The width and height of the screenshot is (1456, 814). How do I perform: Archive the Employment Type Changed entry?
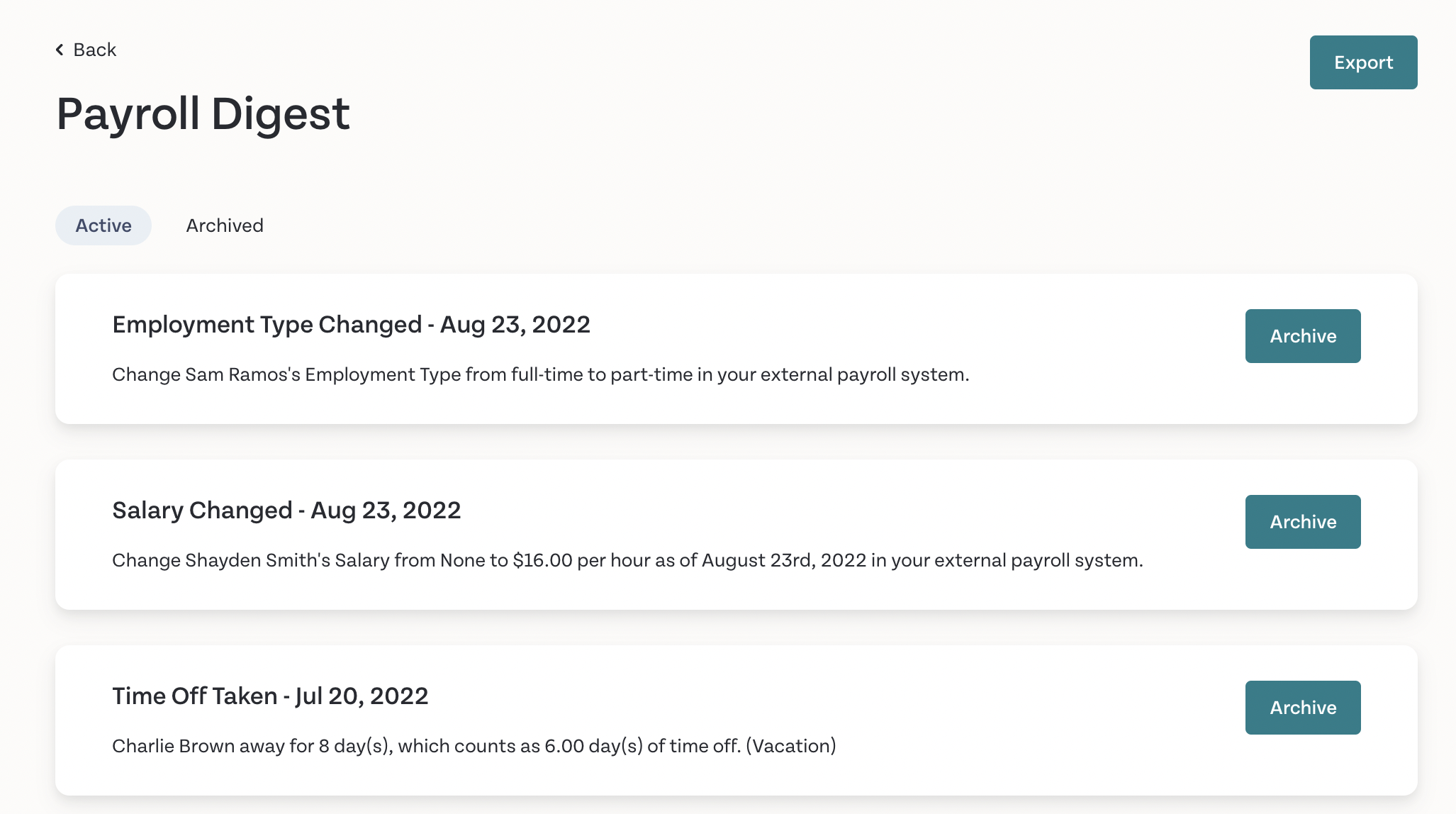point(1303,336)
